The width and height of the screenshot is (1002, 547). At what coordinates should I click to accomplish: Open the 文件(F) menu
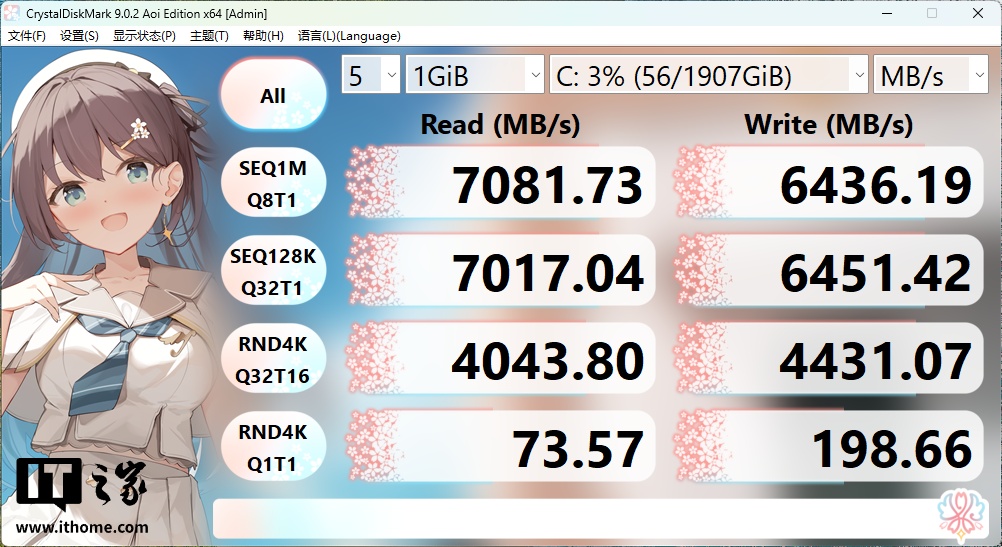(26, 36)
